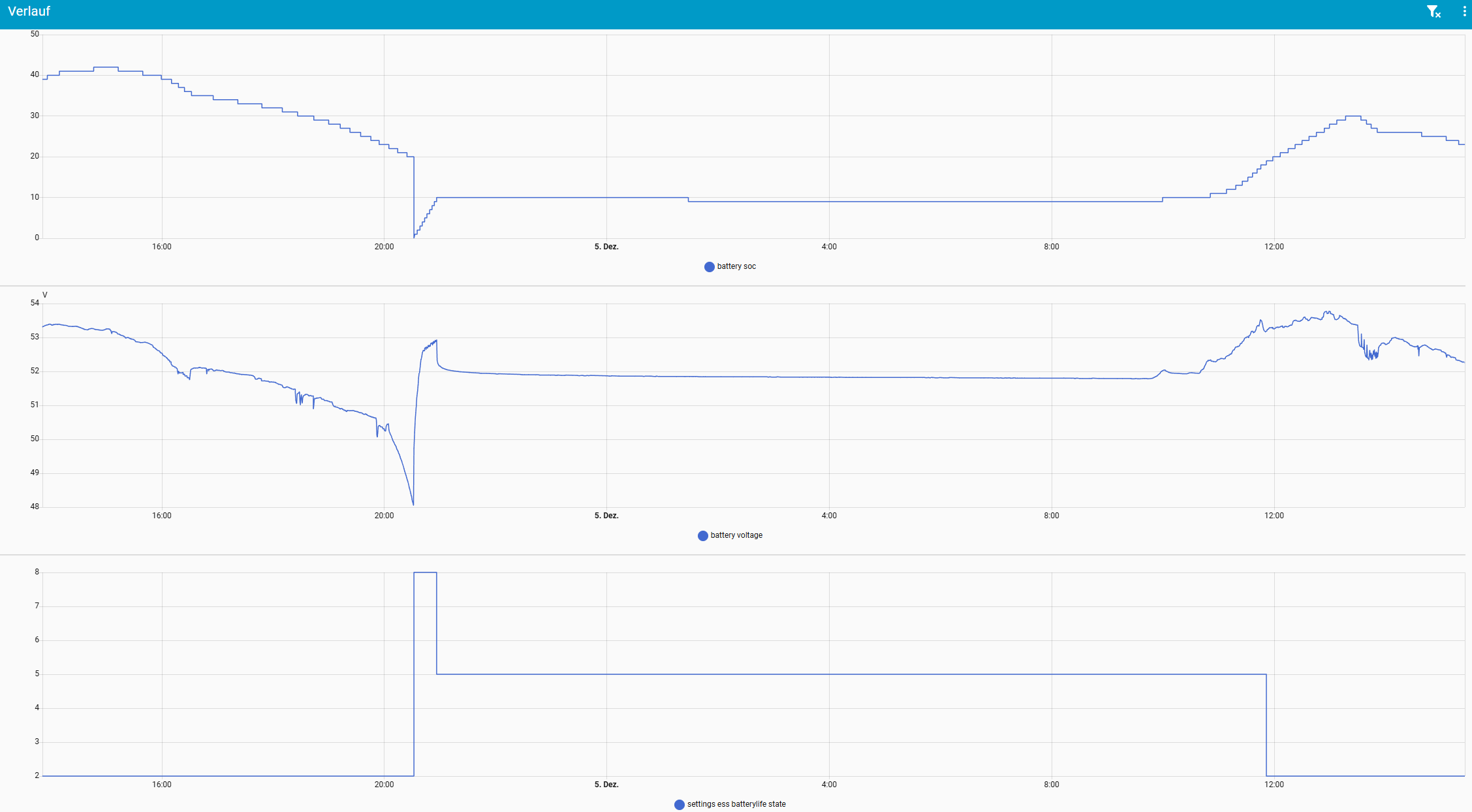Click the 50 value on soc axis

click(35, 34)
